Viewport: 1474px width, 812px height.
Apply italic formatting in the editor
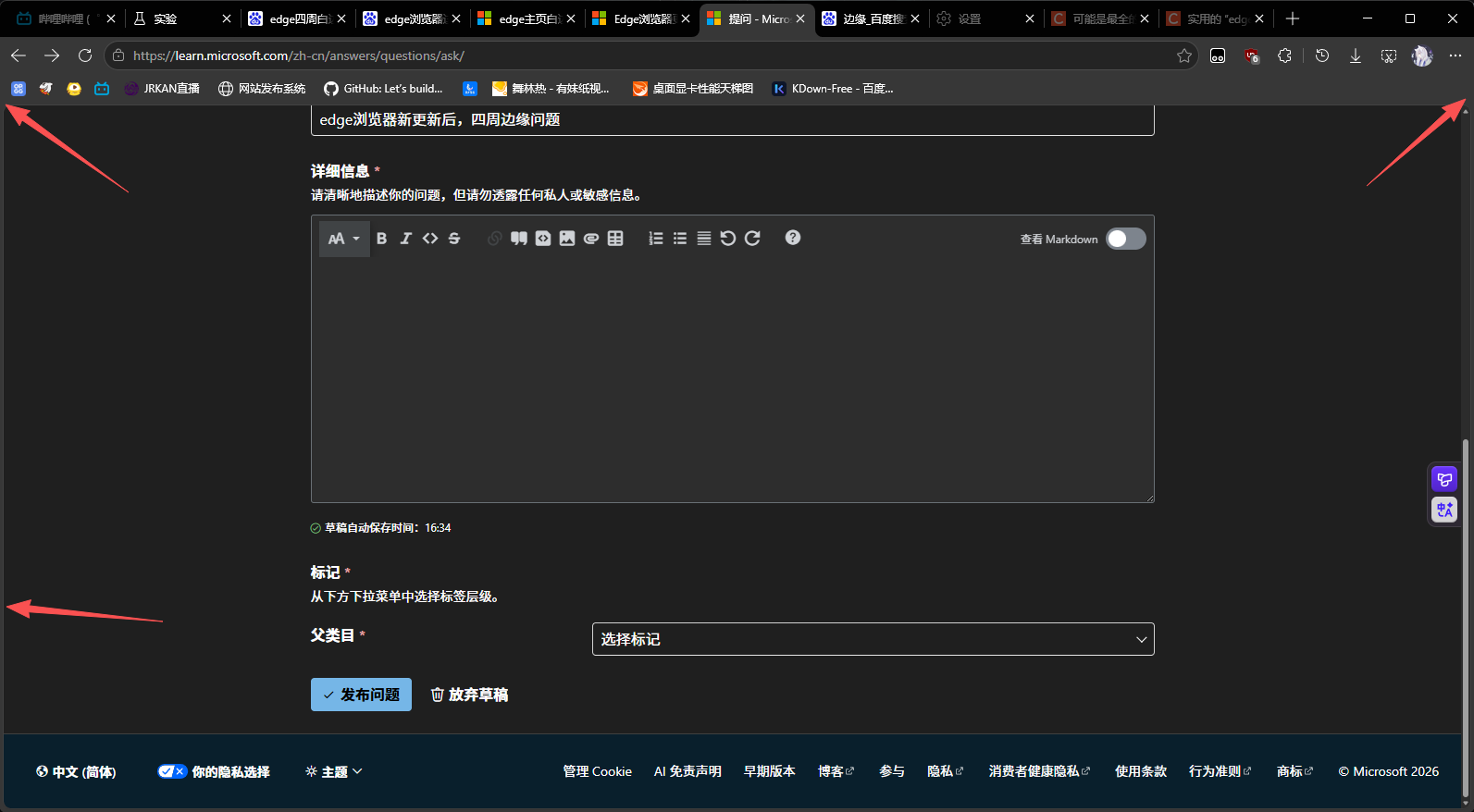pos(405,239)
